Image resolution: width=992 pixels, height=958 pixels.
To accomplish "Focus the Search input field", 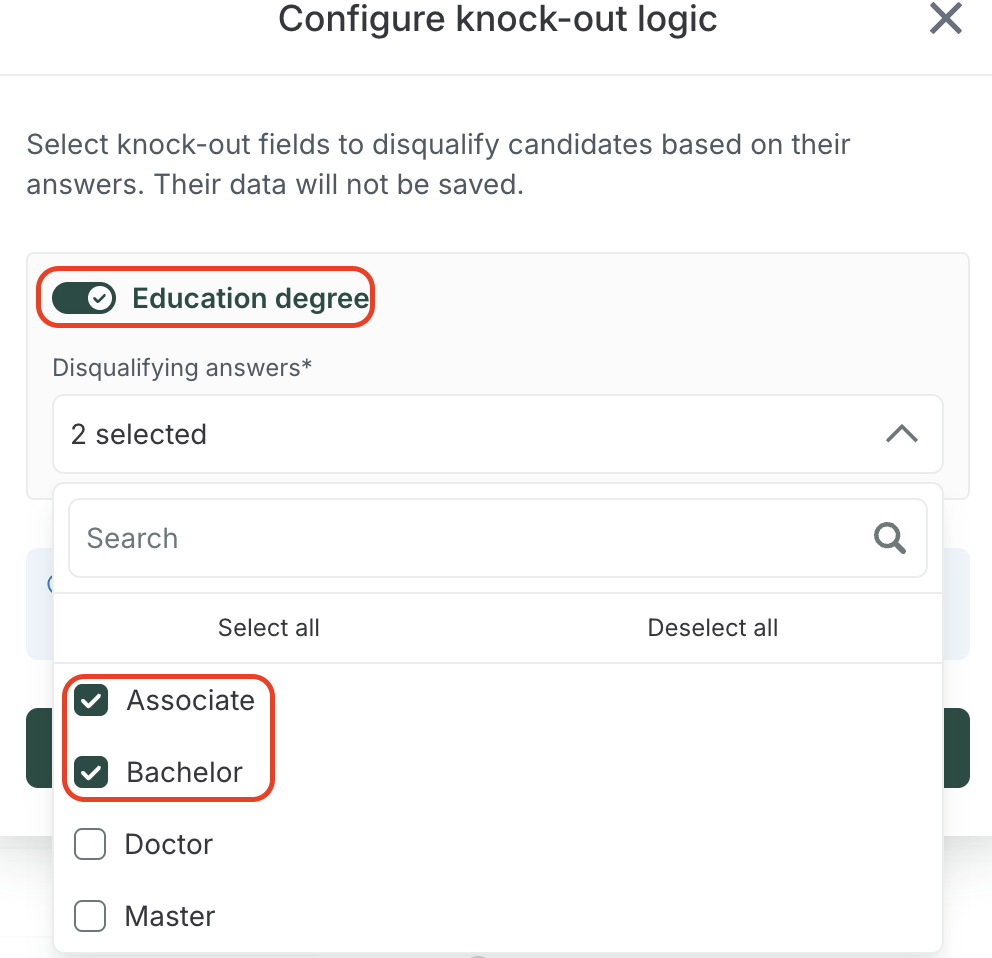I will tap(450, 538).
